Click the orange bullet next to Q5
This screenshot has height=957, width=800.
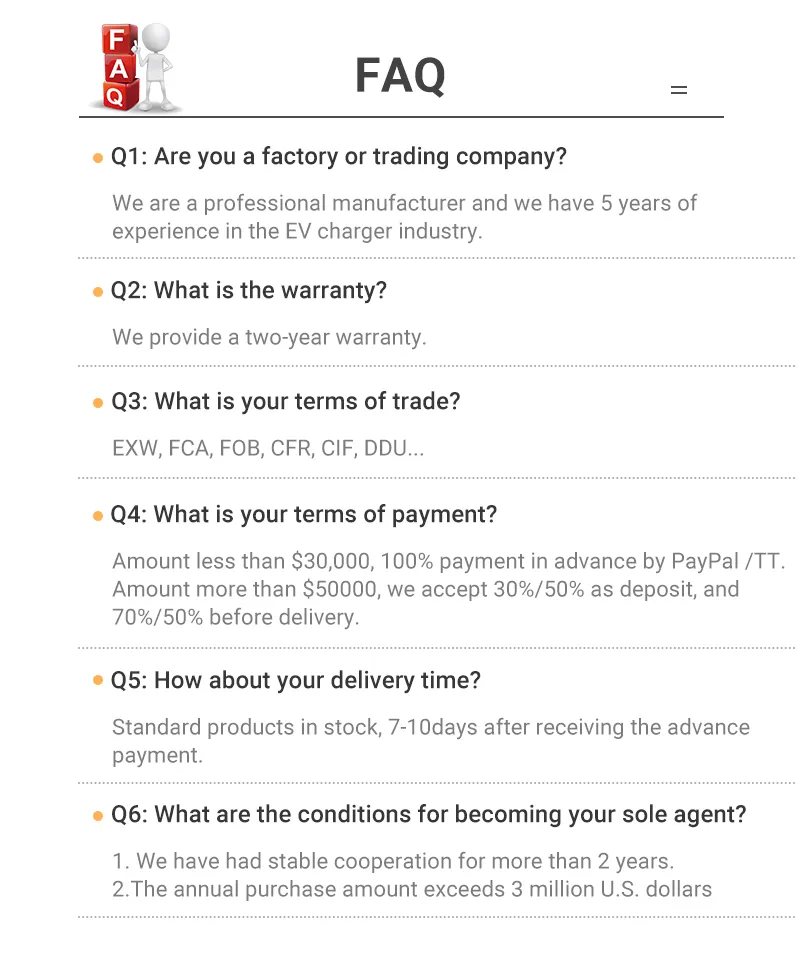tap(98, 681)
